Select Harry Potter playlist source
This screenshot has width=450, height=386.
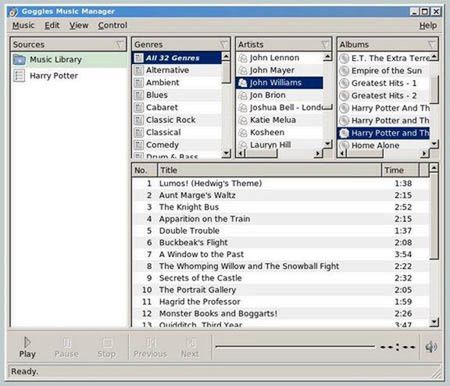pyautogui.click(x=69, y=76)
